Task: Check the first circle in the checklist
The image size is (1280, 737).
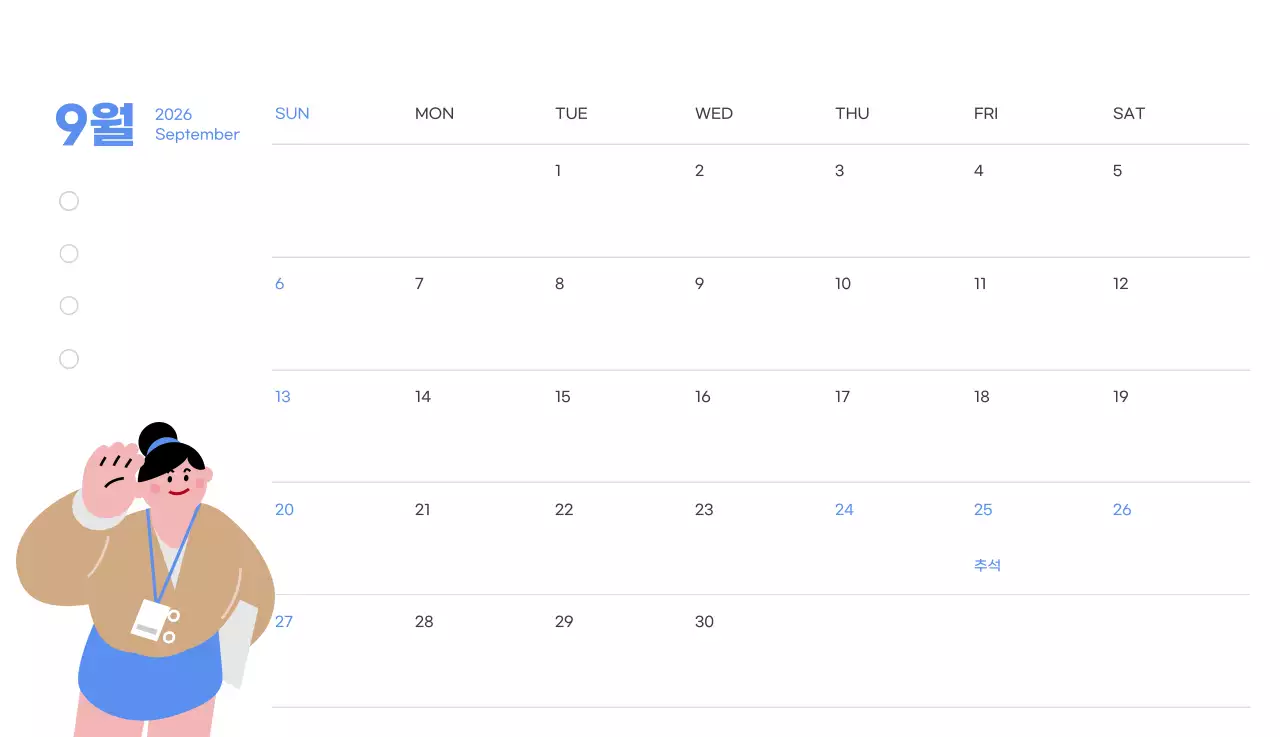Action: [x=69, y=202]
